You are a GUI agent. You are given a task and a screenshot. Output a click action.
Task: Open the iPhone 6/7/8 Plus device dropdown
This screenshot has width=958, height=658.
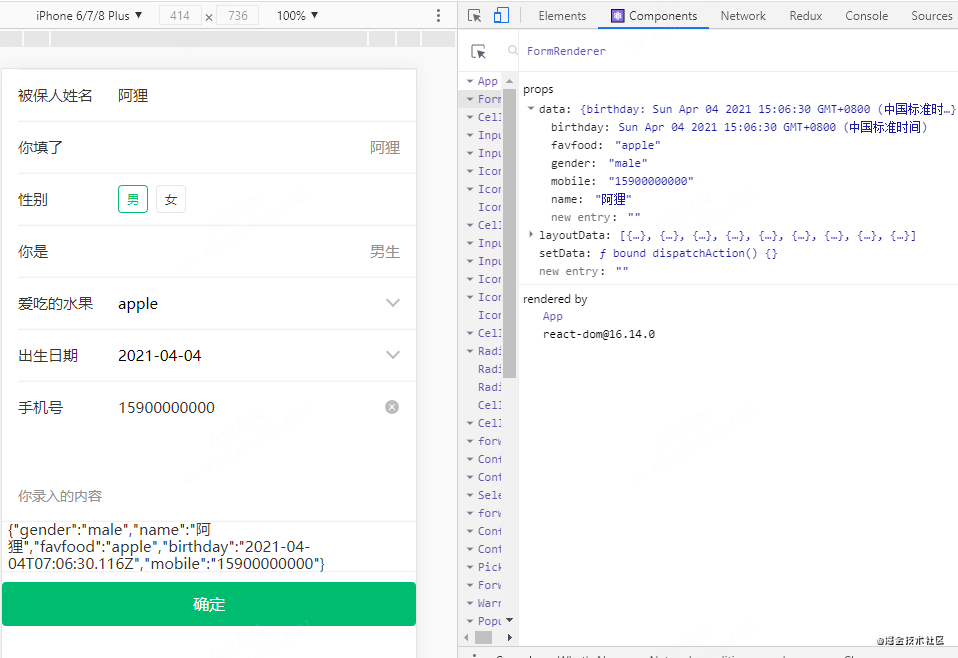coord(89,16)
